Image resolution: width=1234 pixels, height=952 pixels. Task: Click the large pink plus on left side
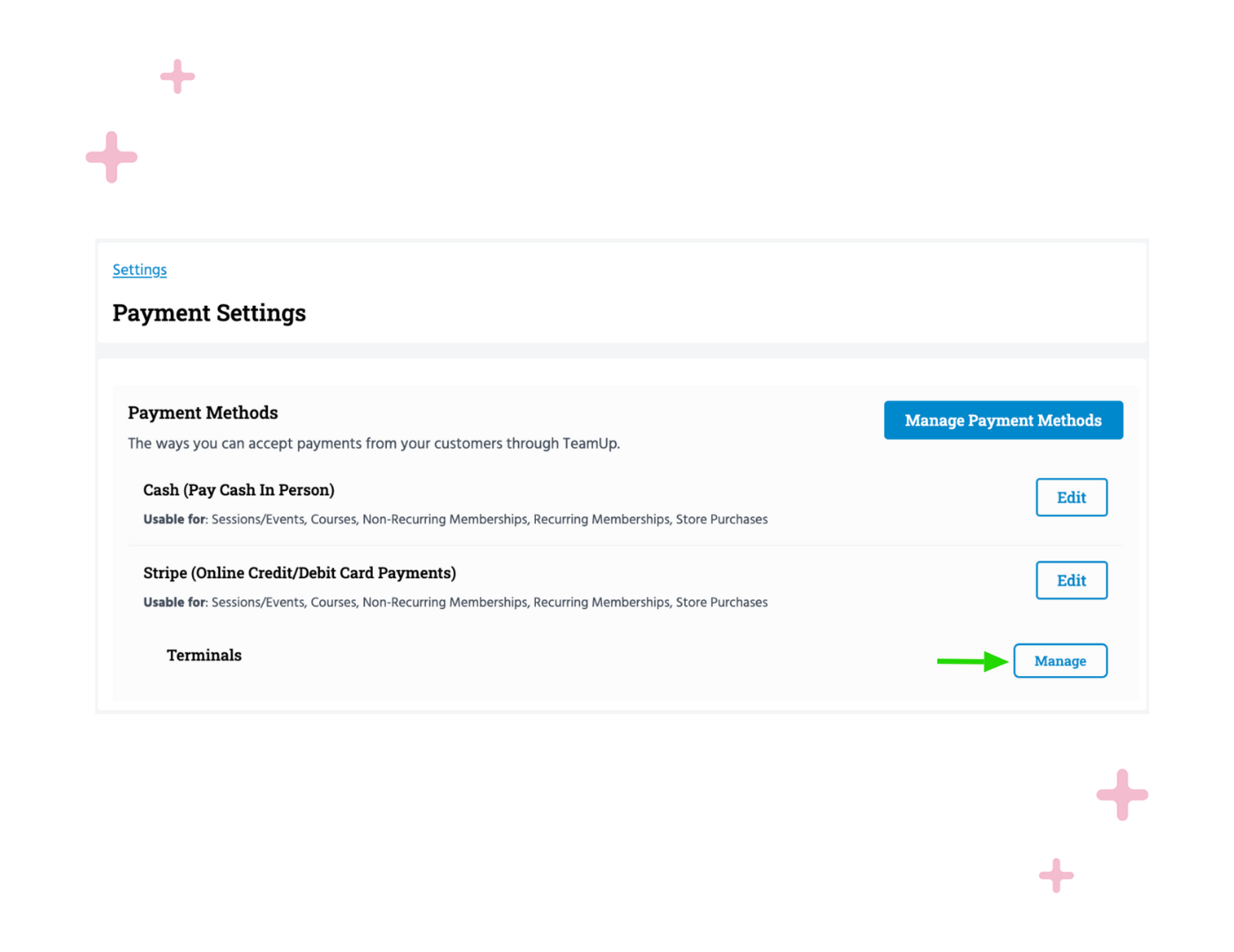[x=111, y=158]
